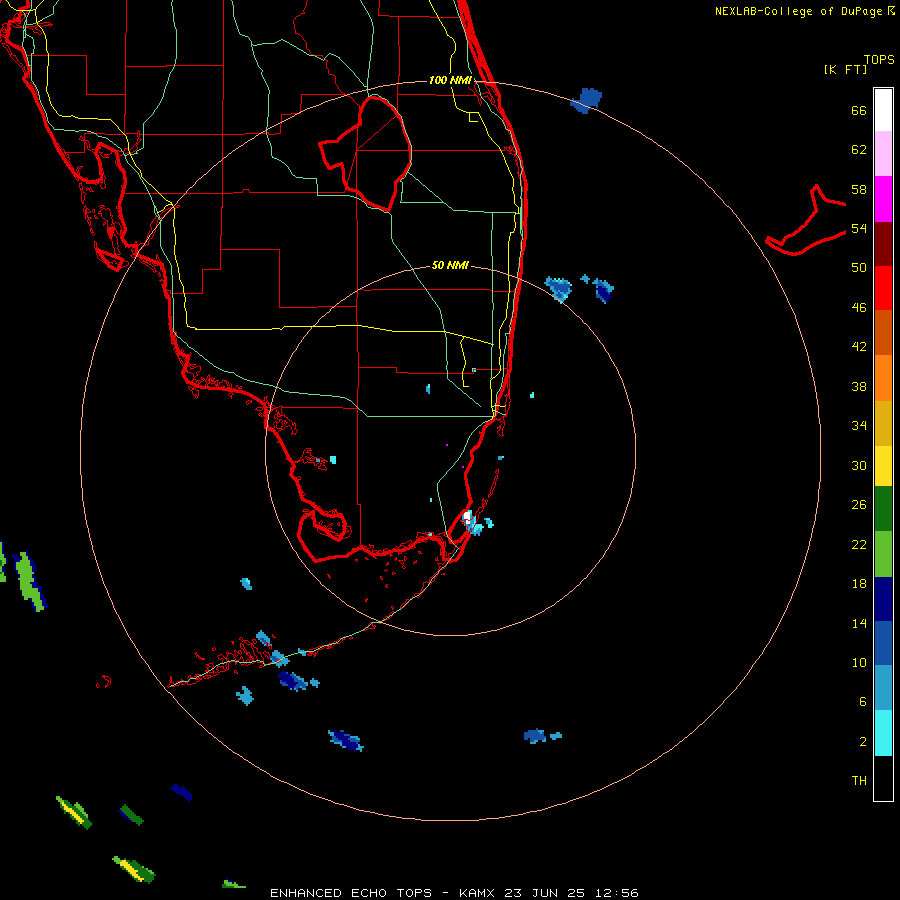900x900 pixels.
Task: Select the black TH swatch at the legend bottom
Action: pyautogui.click(x=883, y=778)
